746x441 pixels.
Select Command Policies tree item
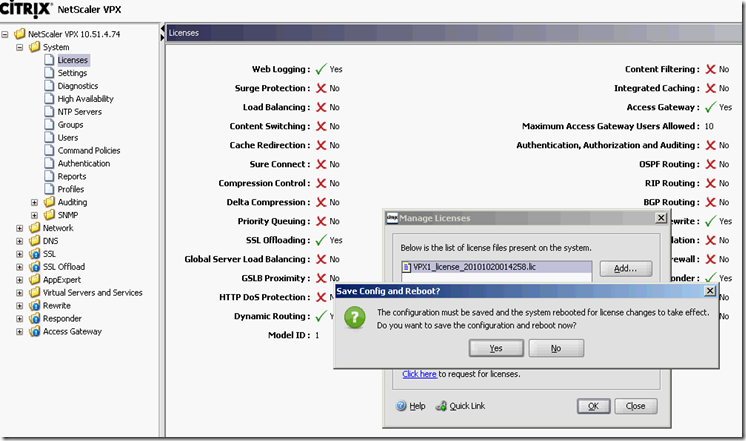(x=89, y=150)
